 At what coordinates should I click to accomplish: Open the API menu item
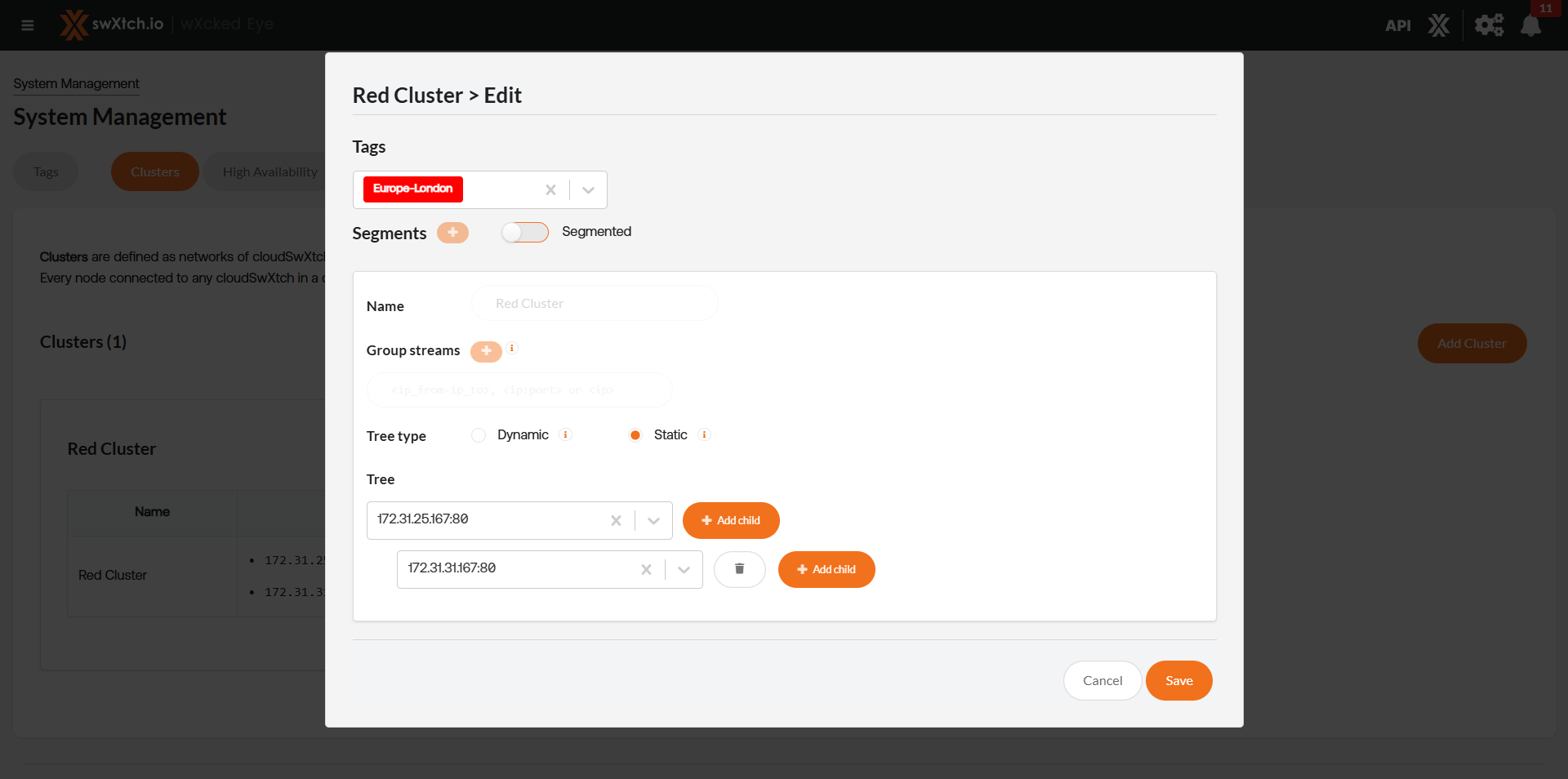click(x=1397, y=25)
